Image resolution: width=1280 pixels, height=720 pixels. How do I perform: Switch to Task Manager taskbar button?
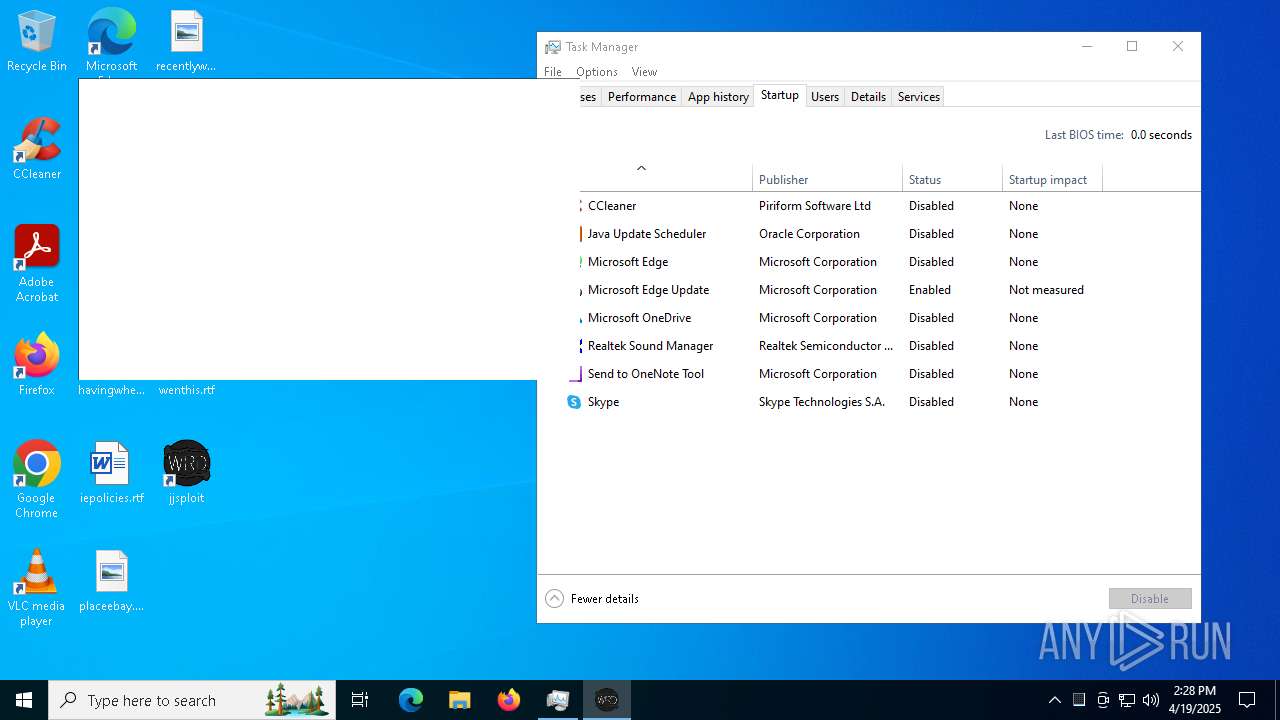coord(558,700)
